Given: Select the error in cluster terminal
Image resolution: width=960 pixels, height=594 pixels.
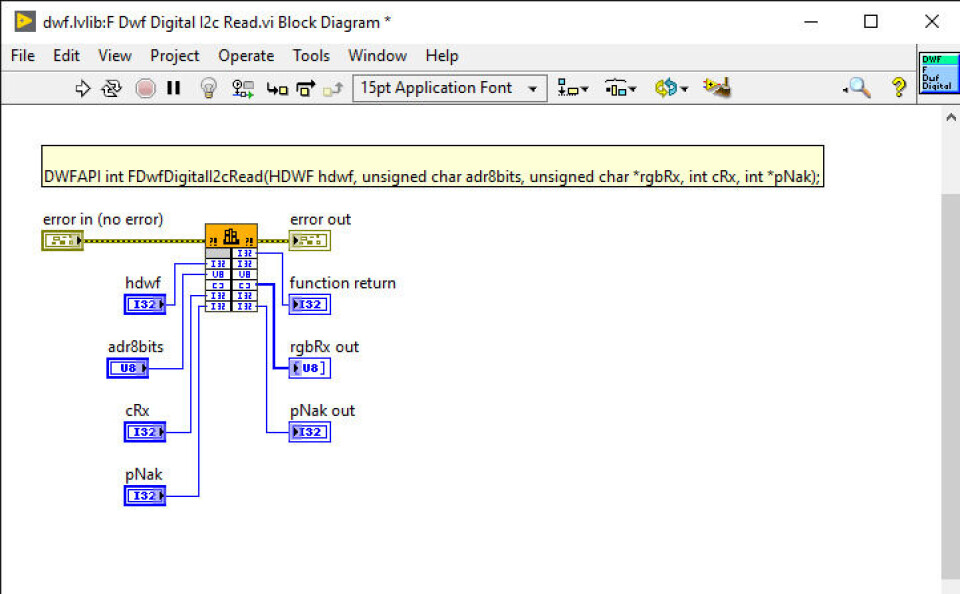Looking at the screenshot, I should click(x=62, y=241).
